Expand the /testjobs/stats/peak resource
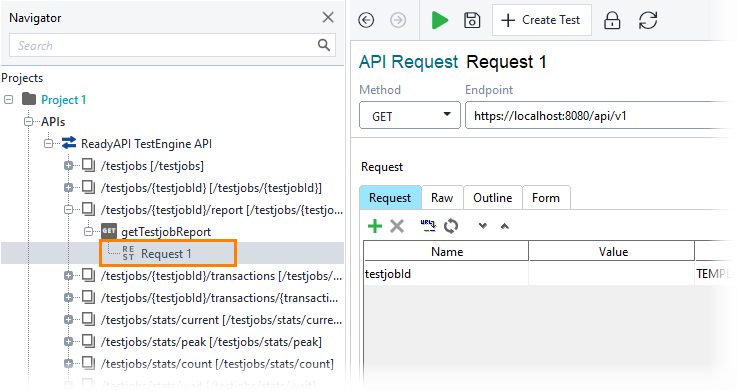738x392 pixels. coord(69,342)
